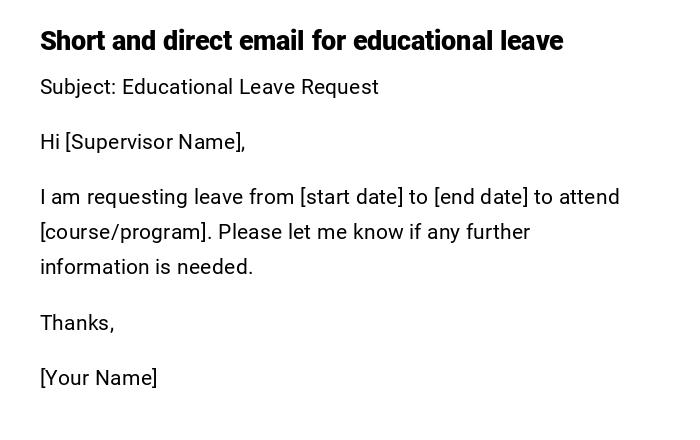Screen dimensions: 700x440
Task: Click the 'Hi' greeting word
Action: coord(50,142)
